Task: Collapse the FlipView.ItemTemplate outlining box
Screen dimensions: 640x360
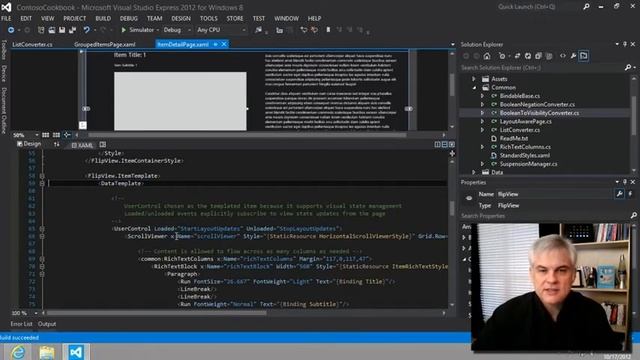Action: (x=42, y=176)
